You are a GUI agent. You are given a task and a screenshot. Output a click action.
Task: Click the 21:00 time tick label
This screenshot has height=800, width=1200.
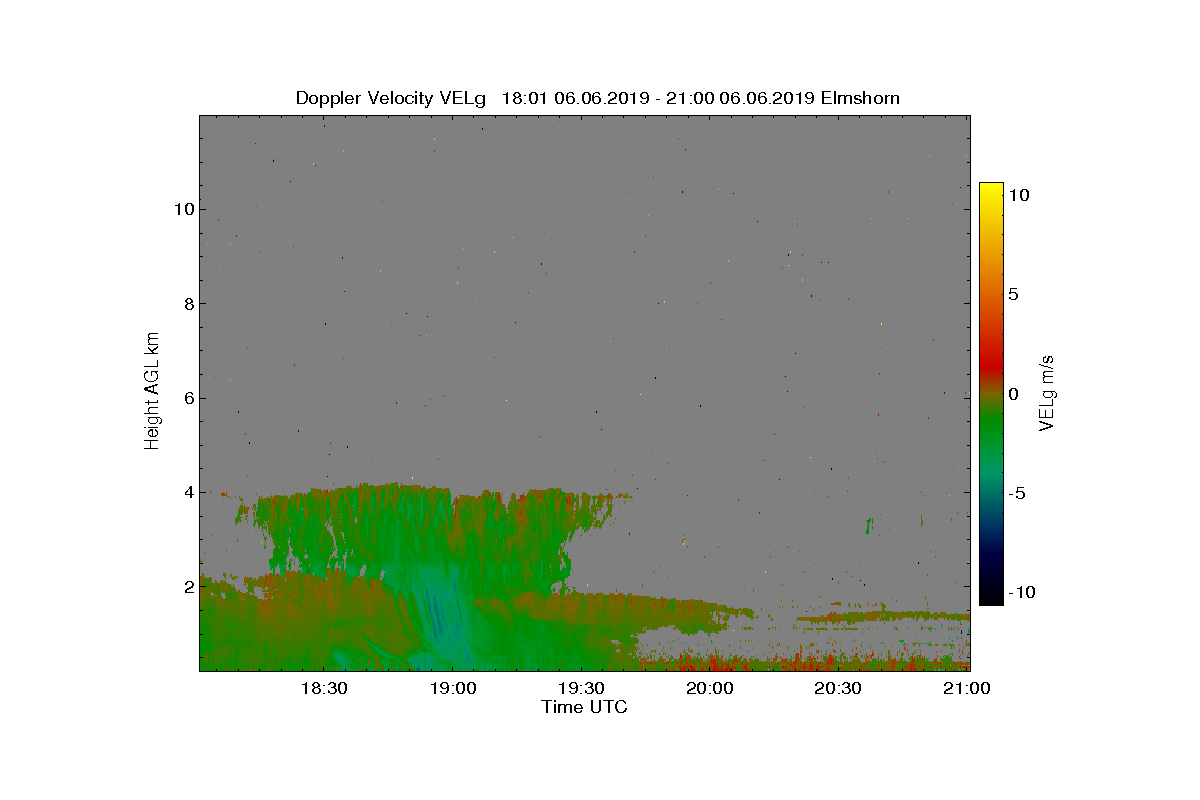[965, 688]
